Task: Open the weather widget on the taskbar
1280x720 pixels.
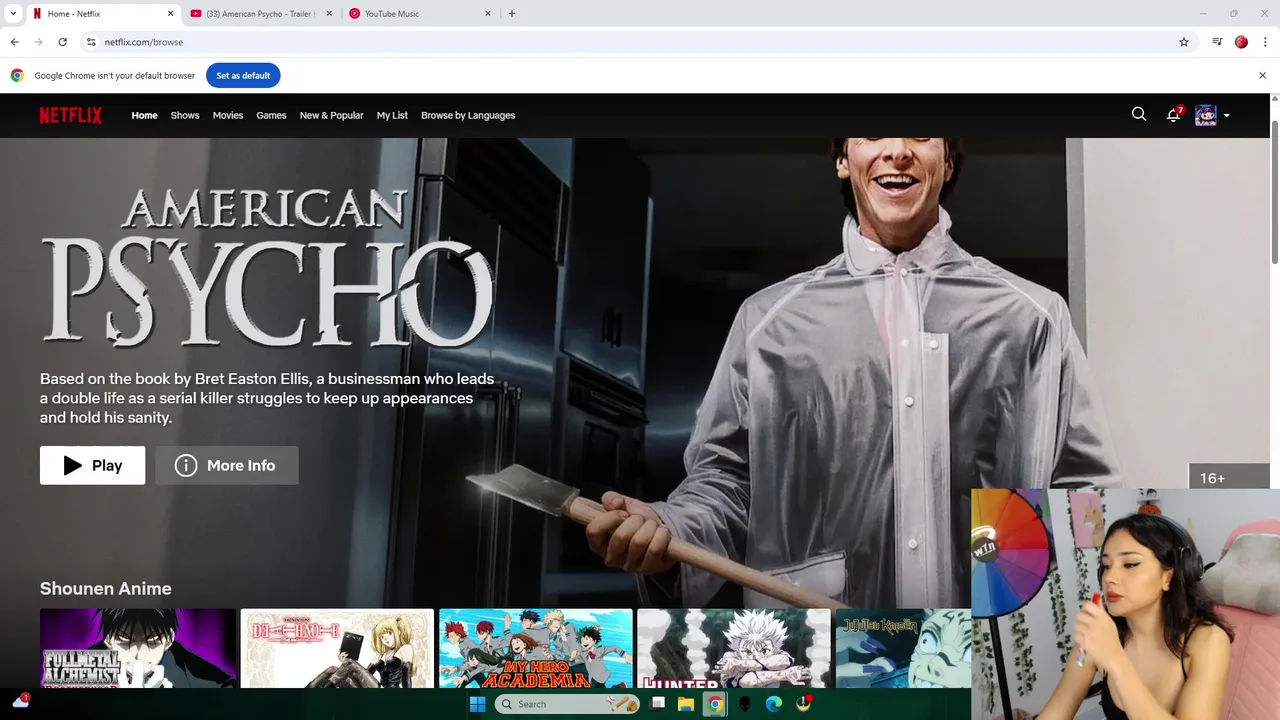Action: click(20, 702)
